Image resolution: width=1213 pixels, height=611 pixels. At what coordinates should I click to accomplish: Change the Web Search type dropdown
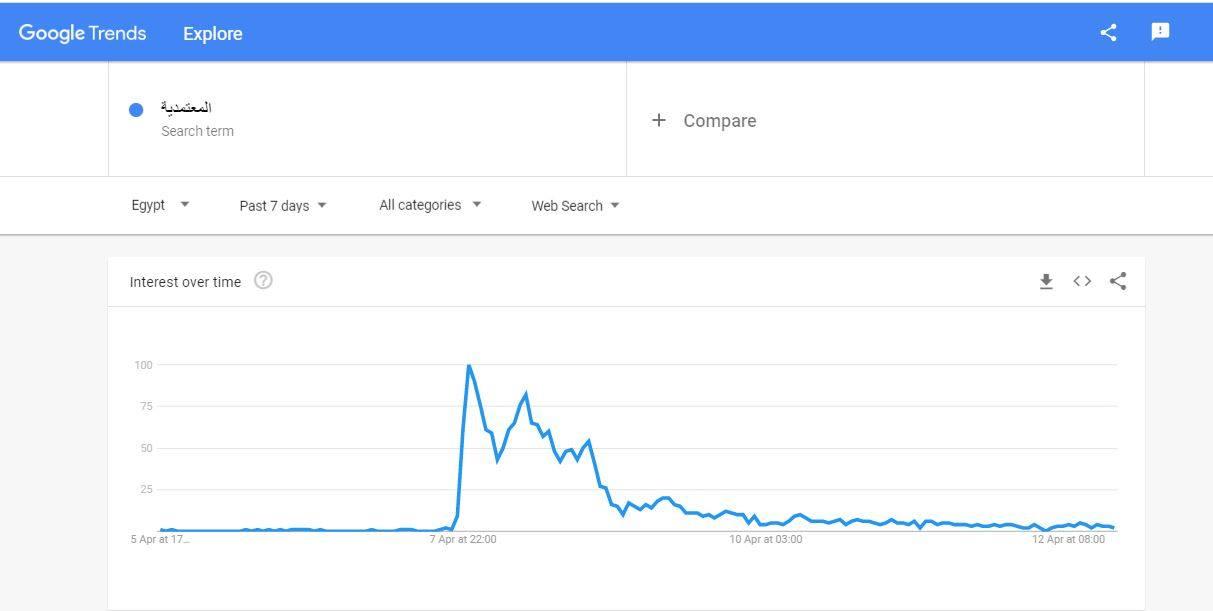coord(575,206)
